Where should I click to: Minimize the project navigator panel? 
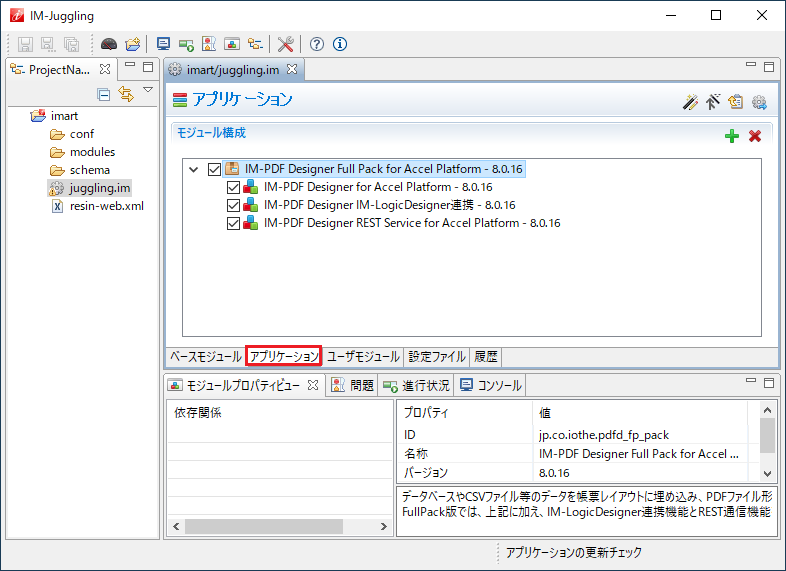(x=130, y=64)
